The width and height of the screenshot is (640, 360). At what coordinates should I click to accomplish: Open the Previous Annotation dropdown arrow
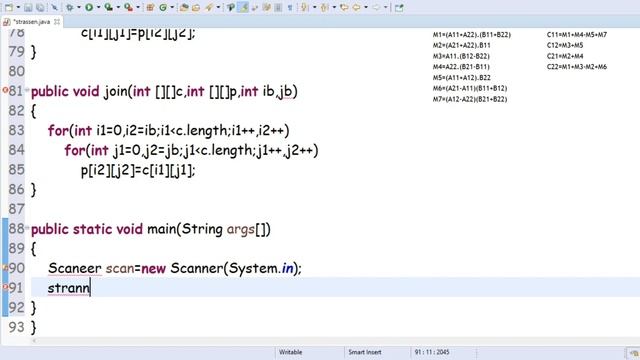tap(334, 7)
